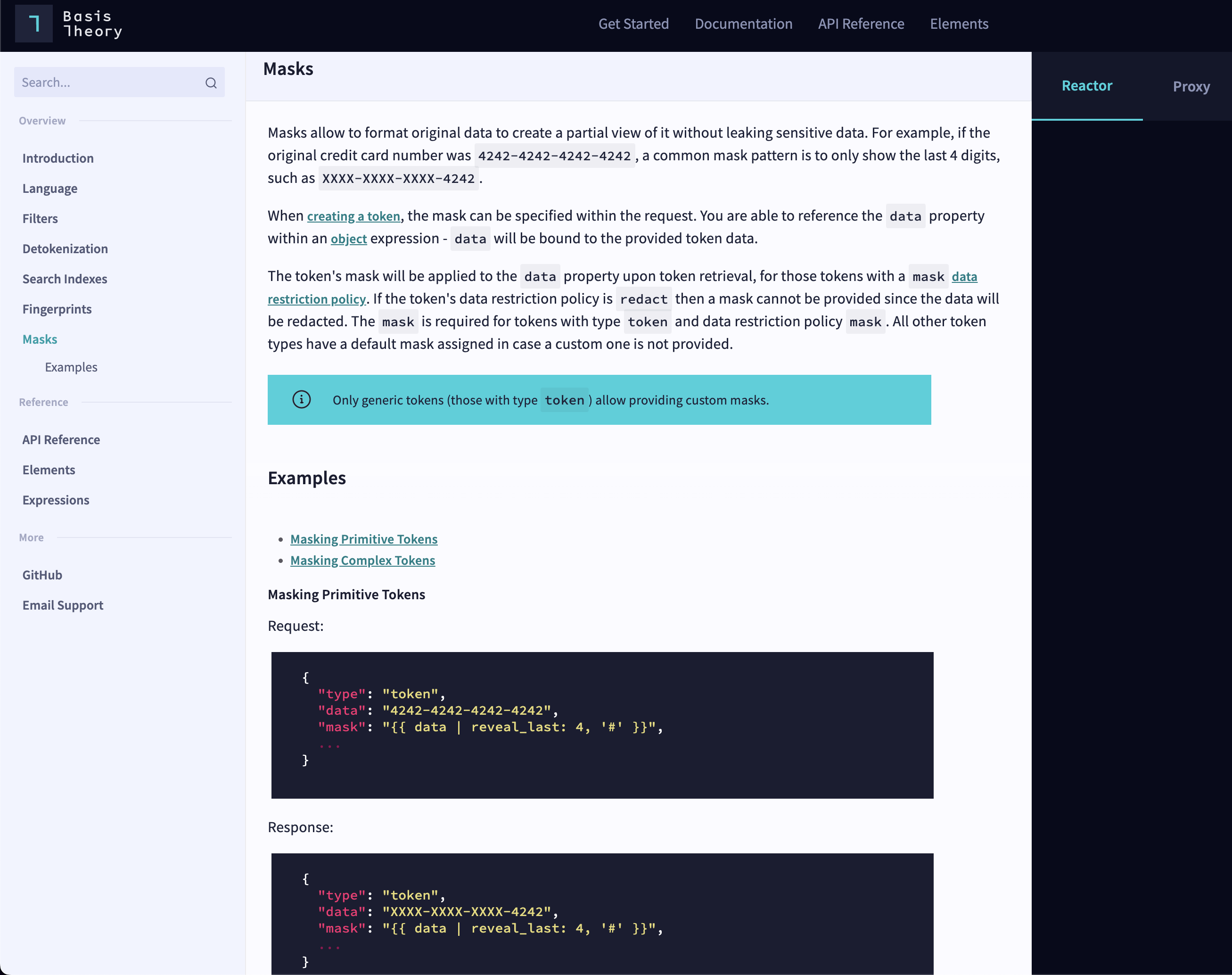
Task: Select API Reference in the top navigation
Action: click(861, 24)
